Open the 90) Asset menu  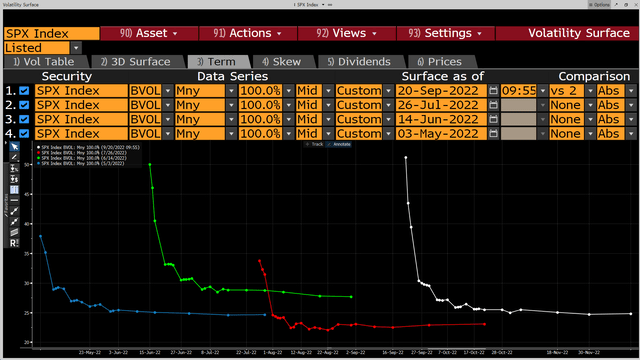coord(149,33)
